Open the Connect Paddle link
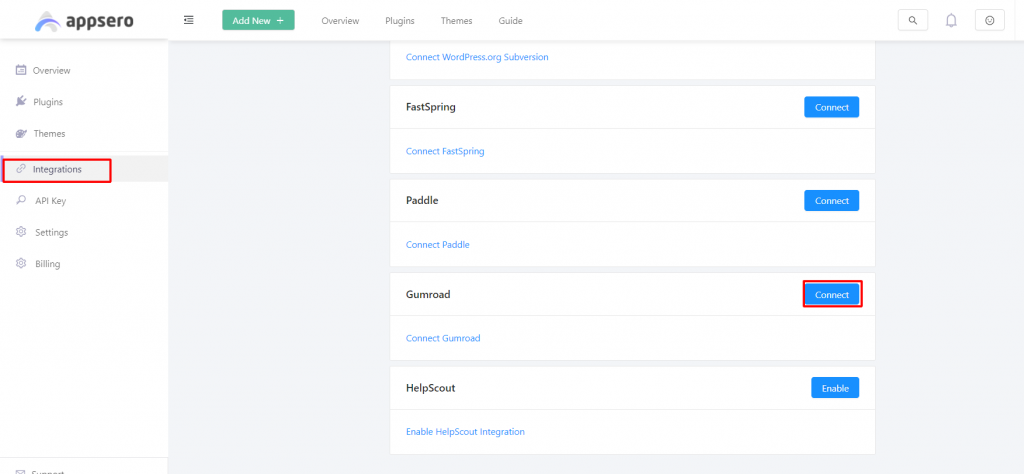1024x474 pixels. tap(438, 245)
